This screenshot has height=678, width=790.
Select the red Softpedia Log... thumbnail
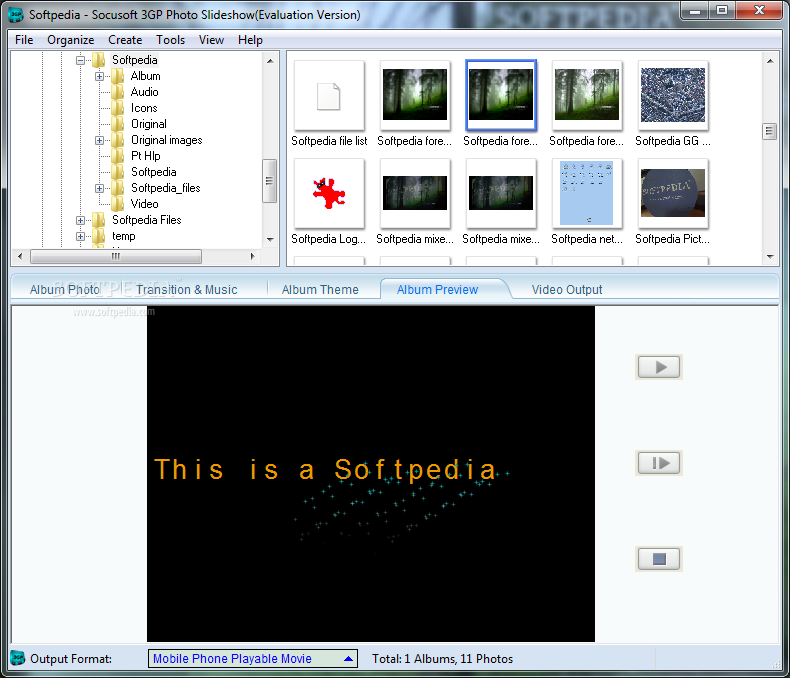coord(329,193)
